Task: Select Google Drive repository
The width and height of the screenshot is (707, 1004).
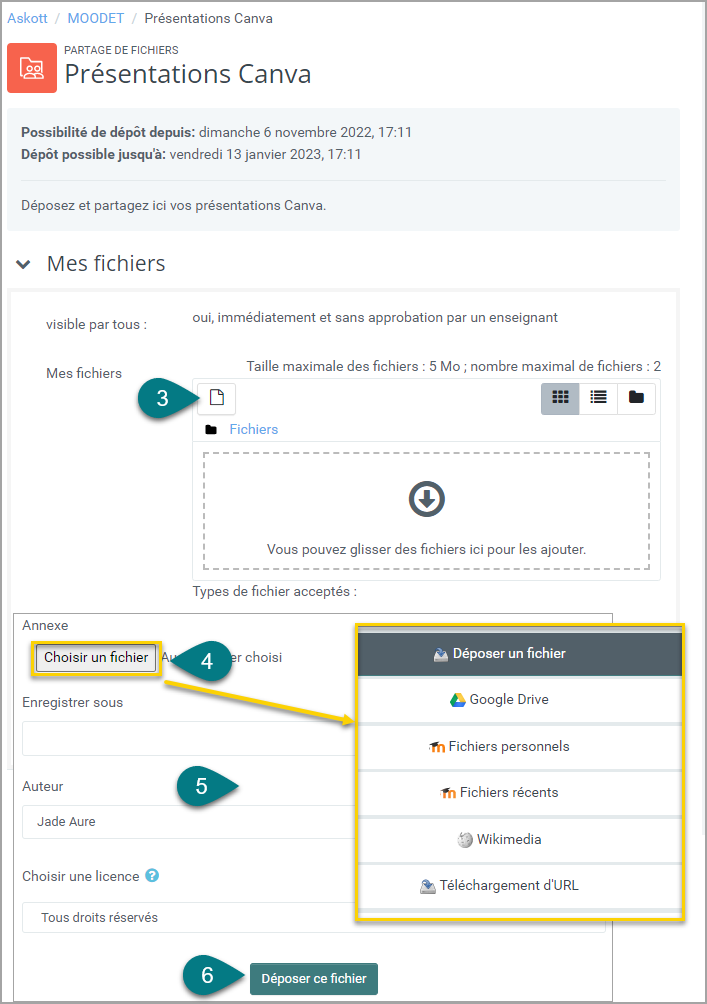Action: tap(520, 700)
